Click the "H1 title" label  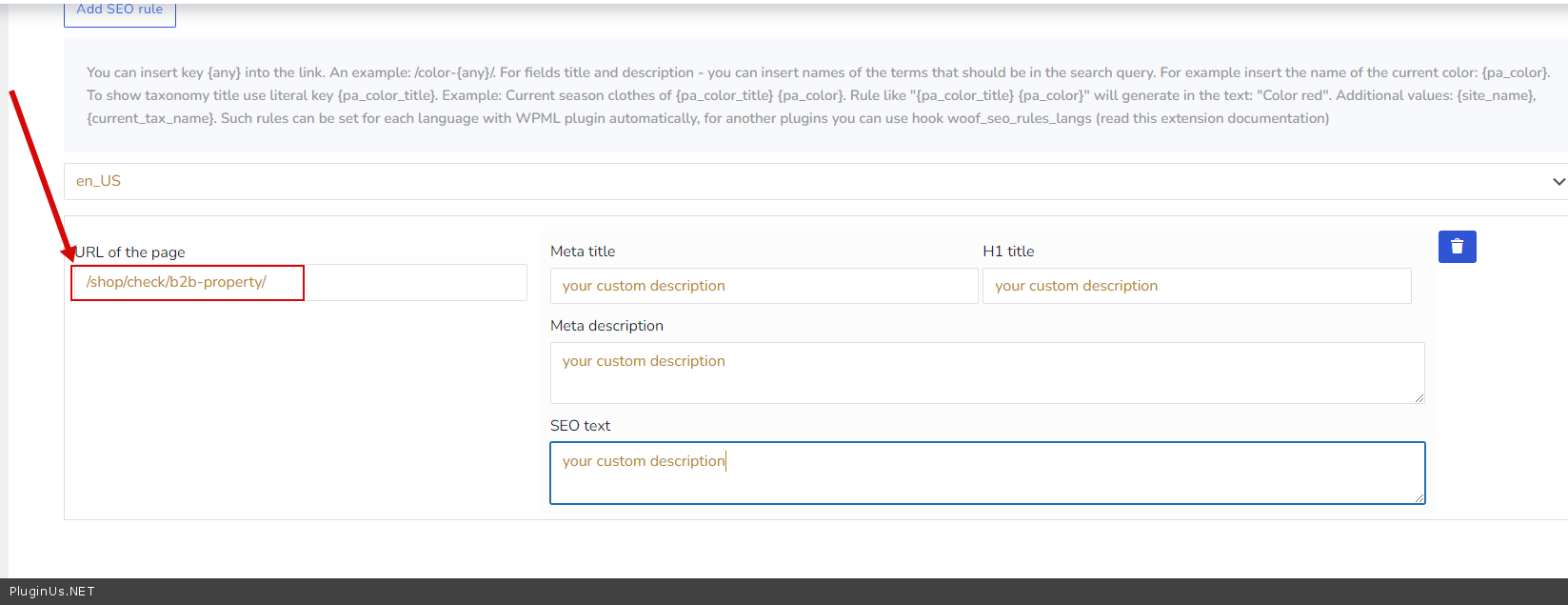click(1008, 252)
